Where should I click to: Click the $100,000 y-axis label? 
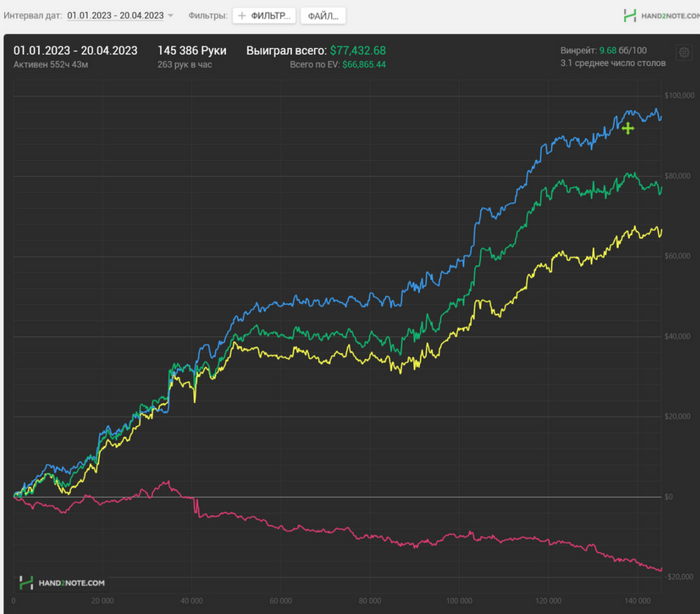(679, 96)
